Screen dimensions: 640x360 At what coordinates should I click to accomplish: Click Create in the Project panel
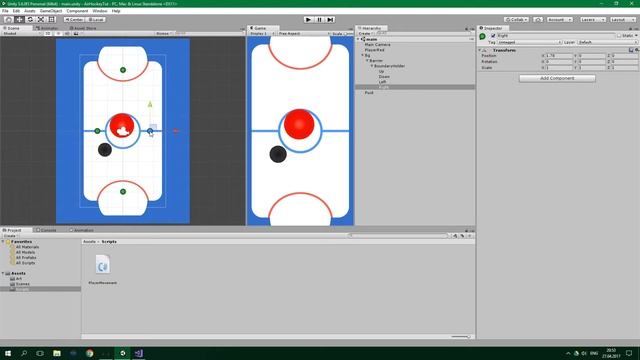(10, 236)
